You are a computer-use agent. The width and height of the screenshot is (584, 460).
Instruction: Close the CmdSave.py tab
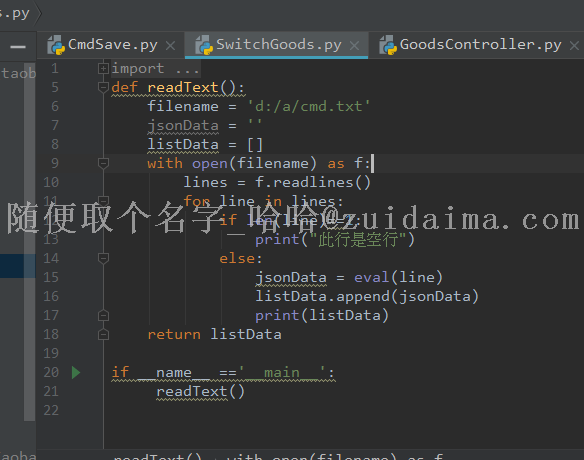(170, 45)
